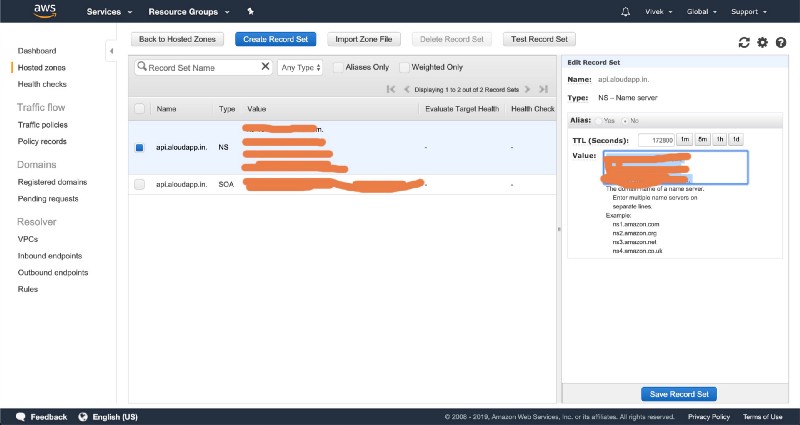Open Traffic policies page

click(x=42, y=125)
